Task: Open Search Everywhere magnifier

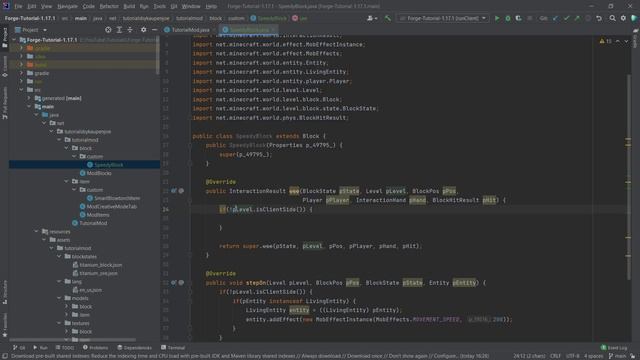Action: [x=612, y=18]
